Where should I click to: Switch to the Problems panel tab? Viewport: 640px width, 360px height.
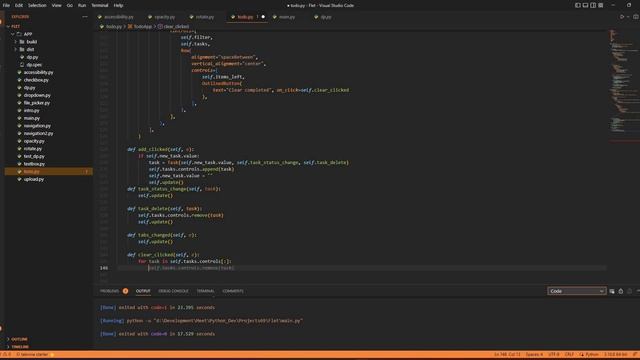point(109,291)
